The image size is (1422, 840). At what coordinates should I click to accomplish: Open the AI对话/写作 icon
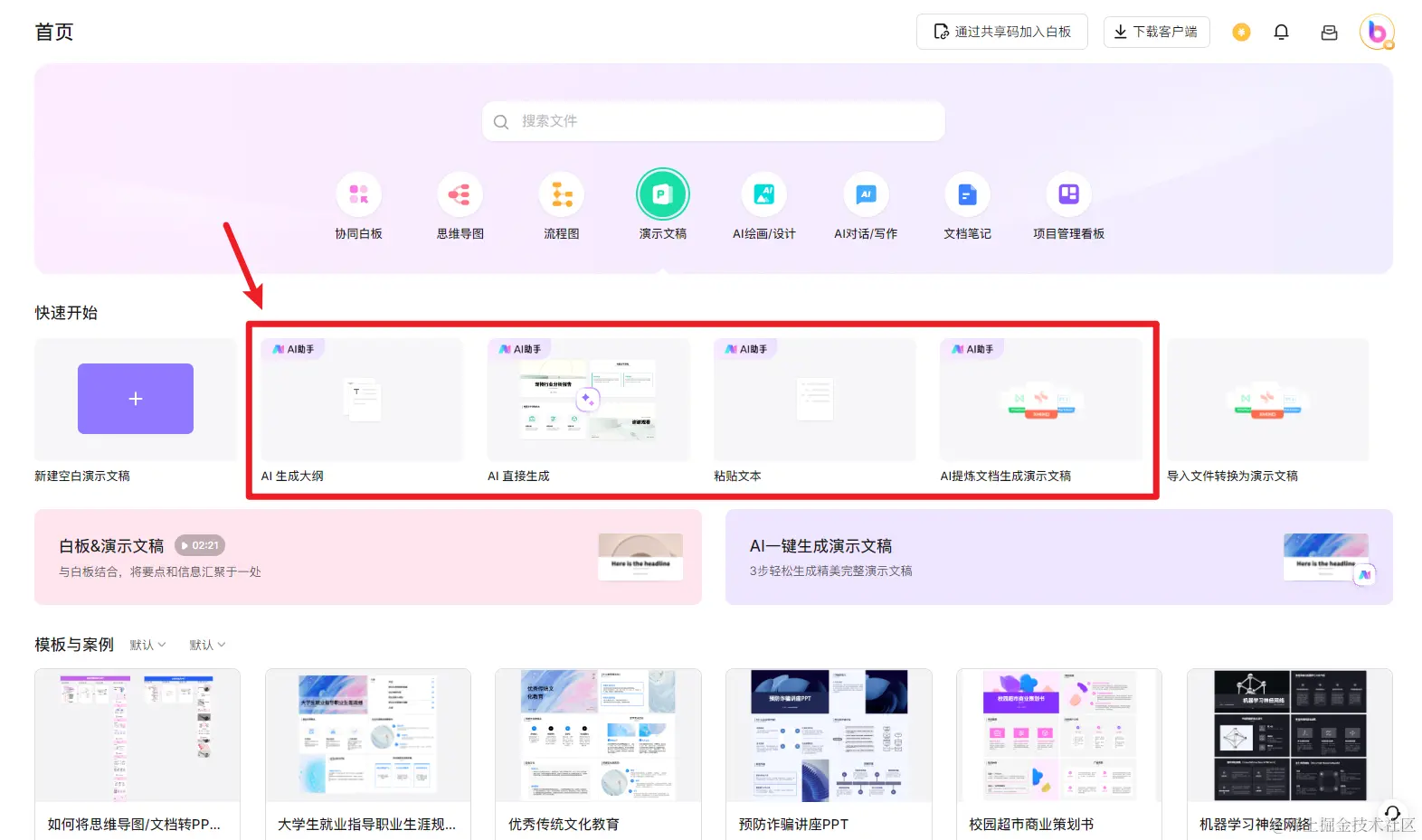click(866, 194)
